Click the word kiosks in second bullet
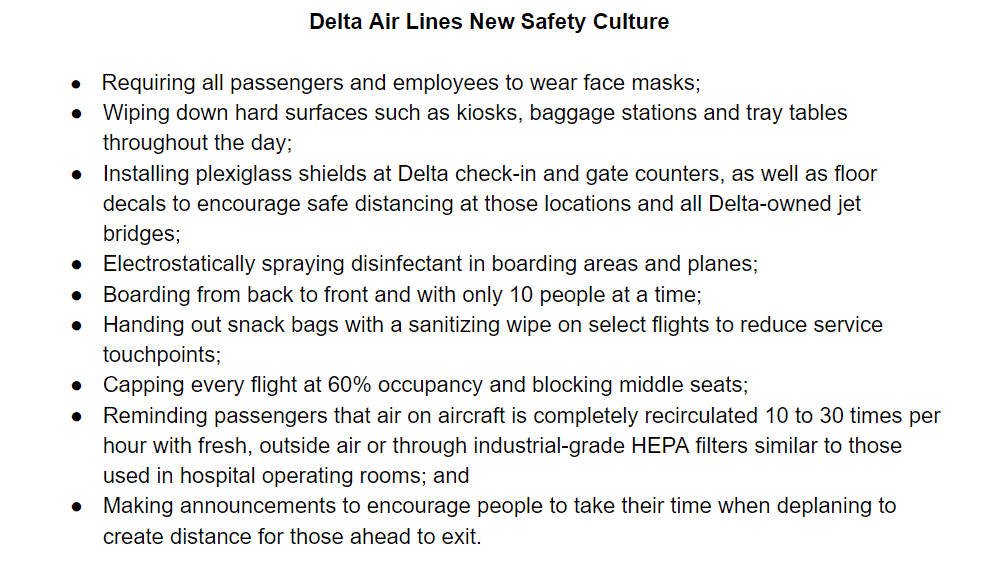 (489, 113)
